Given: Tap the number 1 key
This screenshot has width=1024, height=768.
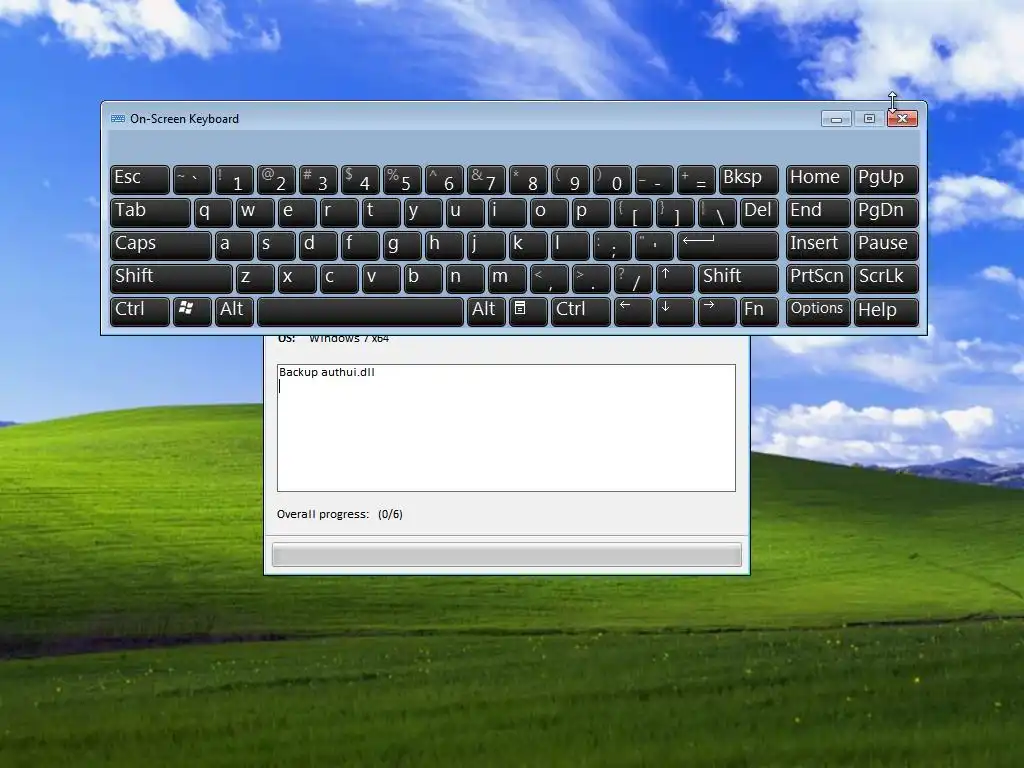Looking at the screenshot, I should 234,180.
